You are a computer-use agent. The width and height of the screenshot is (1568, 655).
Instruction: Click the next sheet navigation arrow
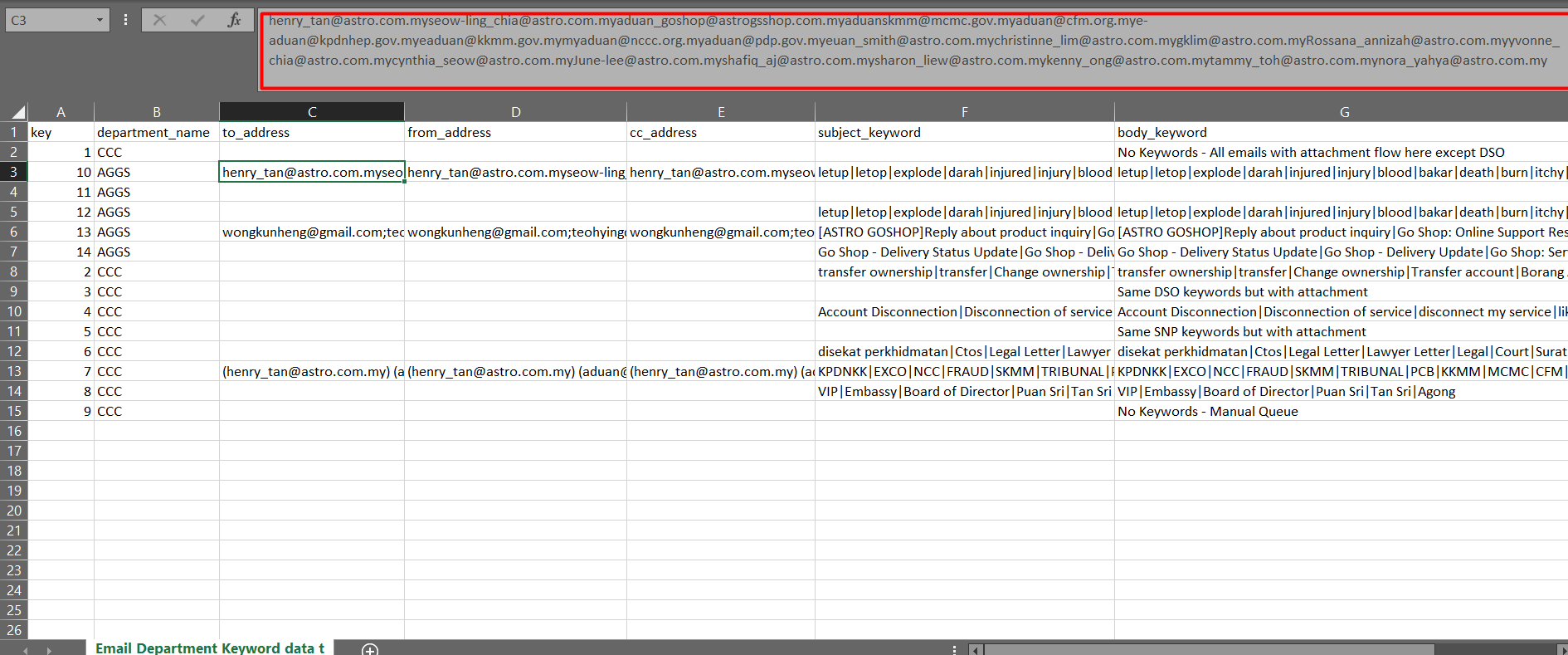[x=49, y=649]
